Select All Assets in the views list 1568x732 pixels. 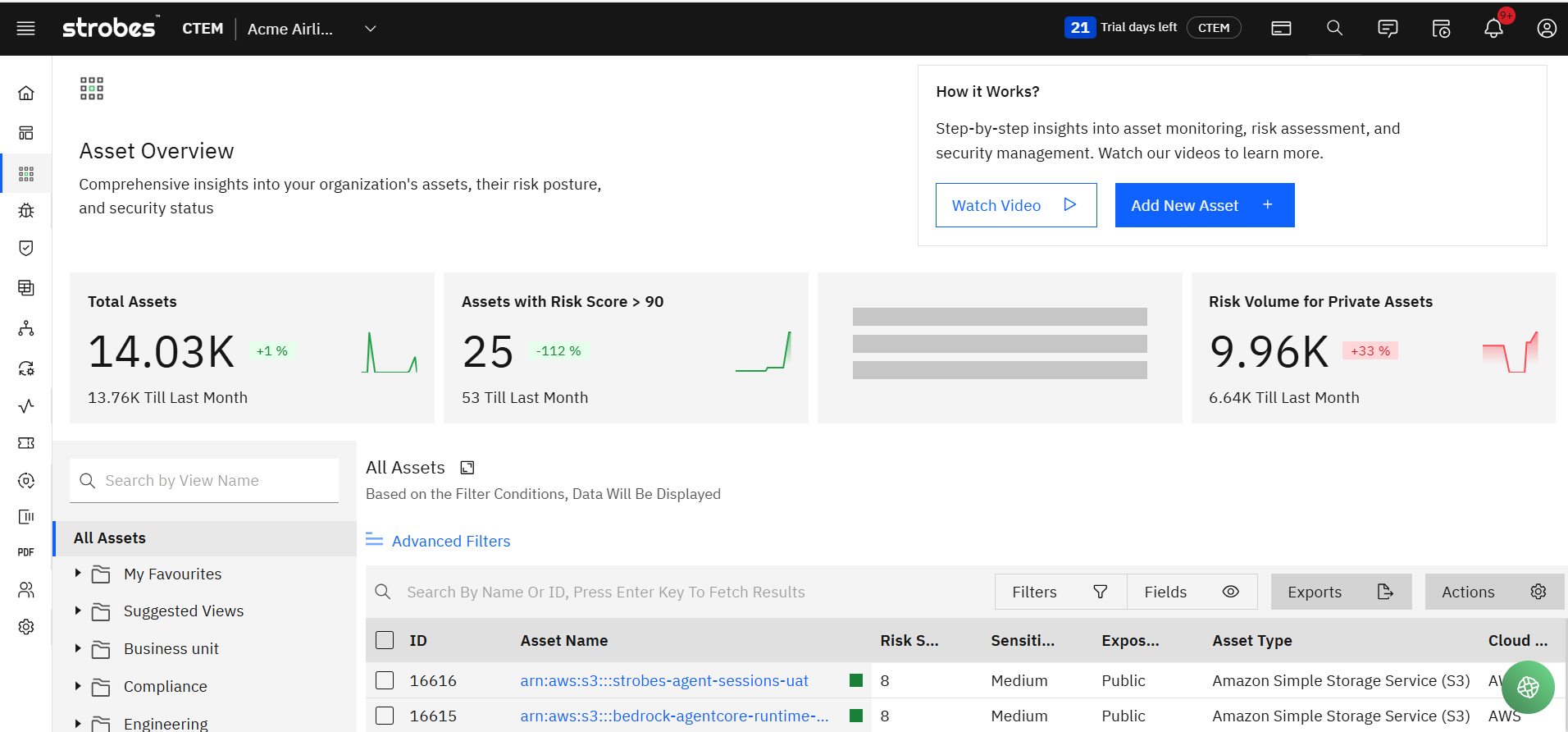110,538
